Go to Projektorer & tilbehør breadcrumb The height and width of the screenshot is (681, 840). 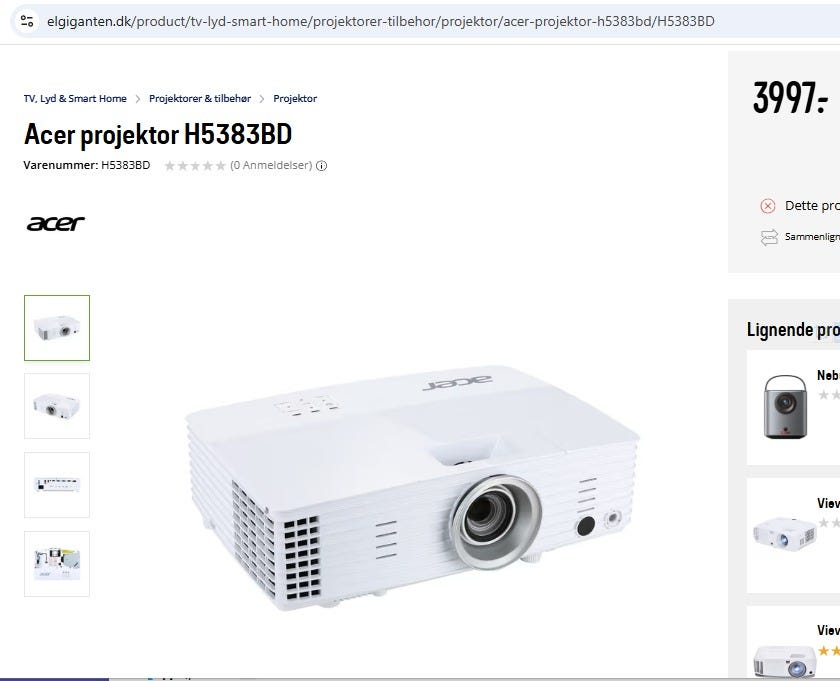200,99
